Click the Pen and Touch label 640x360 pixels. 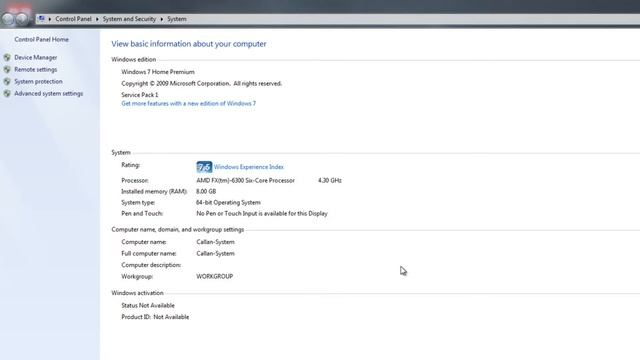pyautogui.click(x=142, y=213)
